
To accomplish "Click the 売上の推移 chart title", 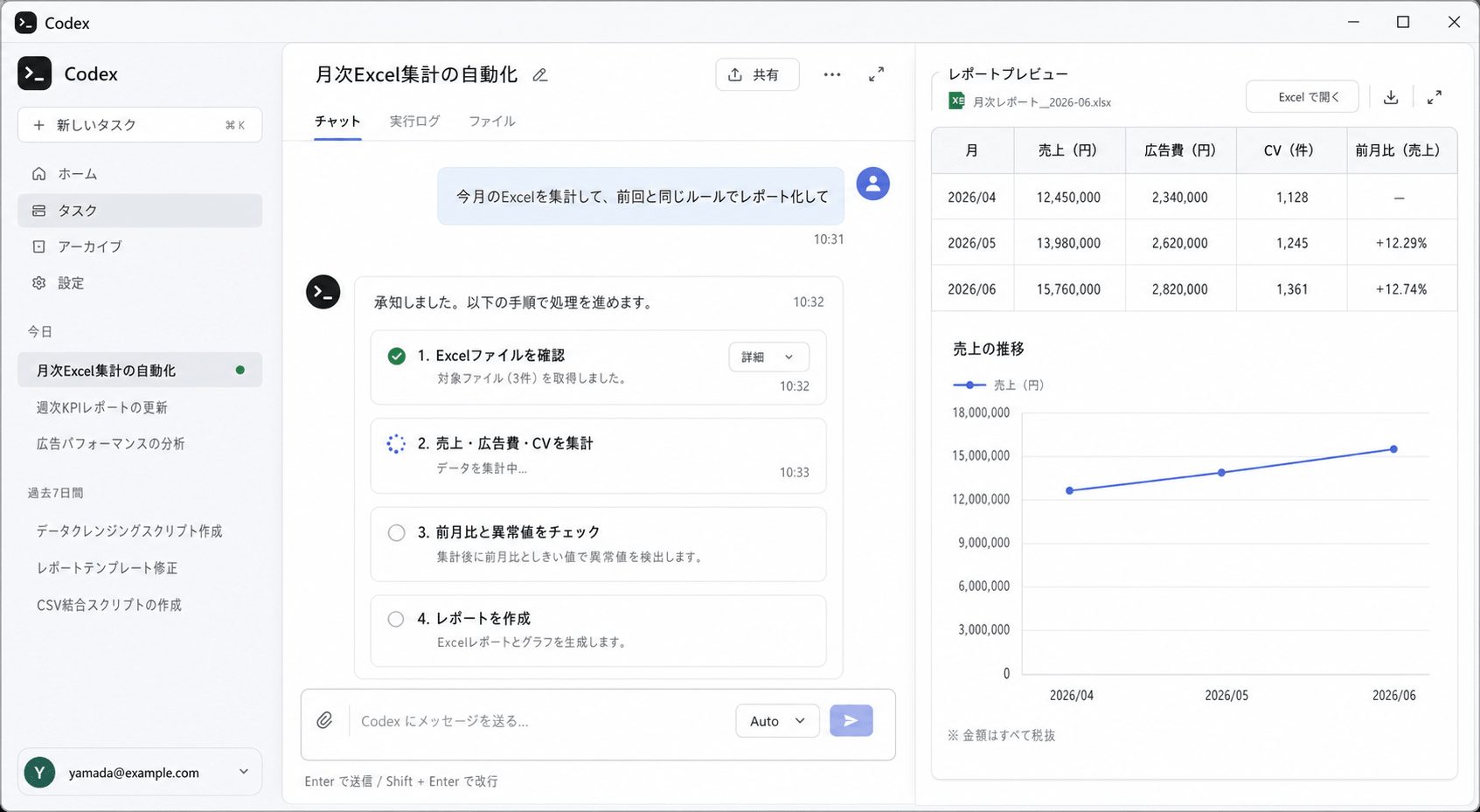I will tap(988, 349).
